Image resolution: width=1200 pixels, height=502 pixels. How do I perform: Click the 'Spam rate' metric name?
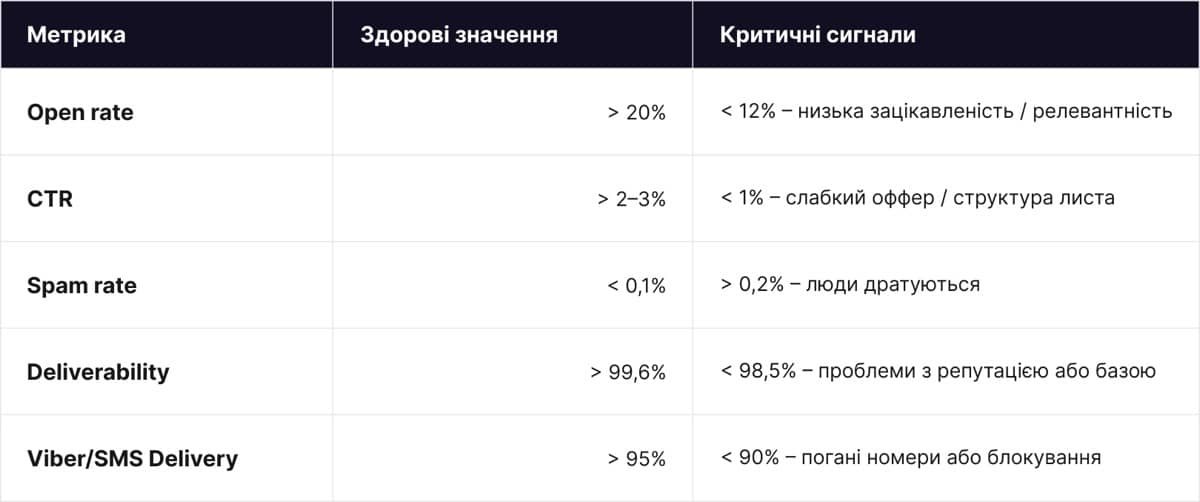(x=82, y=286)
